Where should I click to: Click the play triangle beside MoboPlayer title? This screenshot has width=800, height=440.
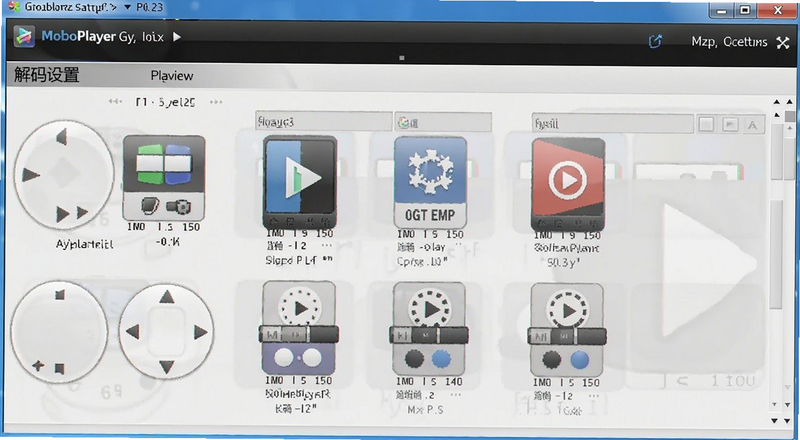pos(177,37)
